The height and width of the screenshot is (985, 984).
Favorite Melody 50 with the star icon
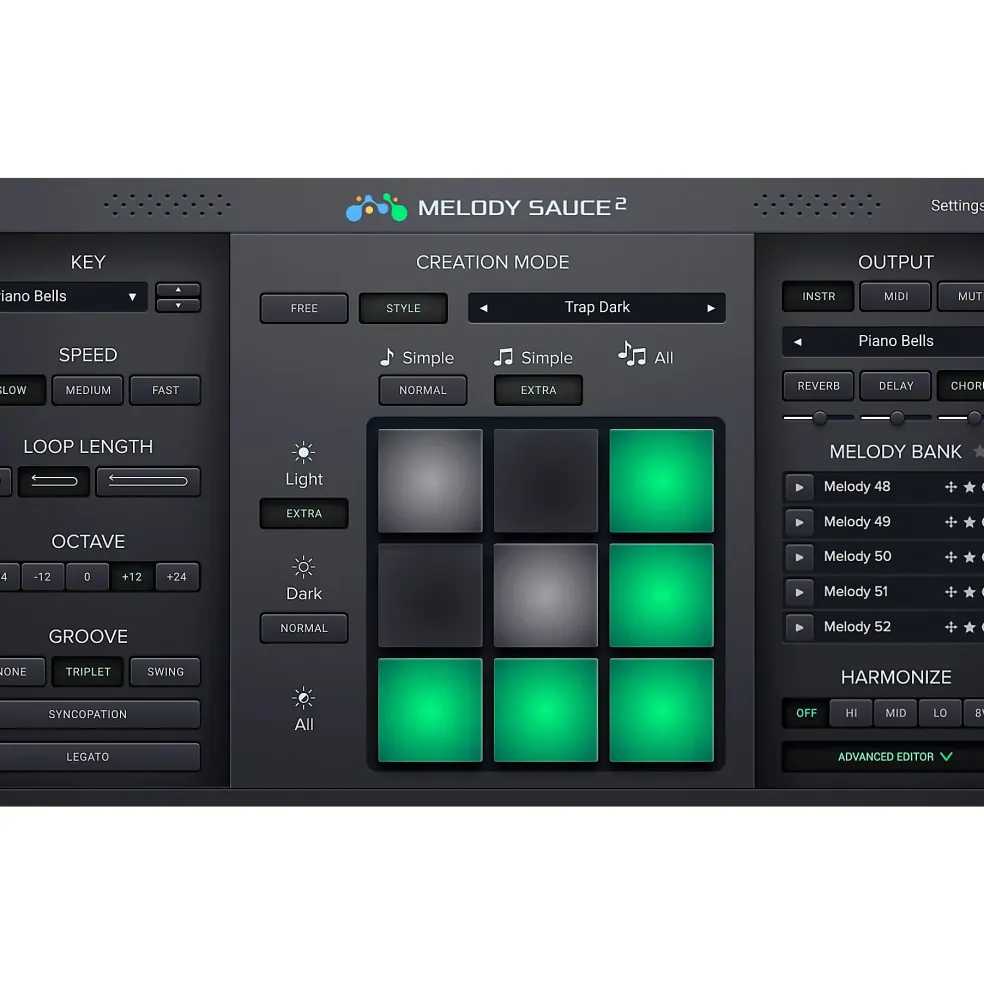[x=970, y=557]
